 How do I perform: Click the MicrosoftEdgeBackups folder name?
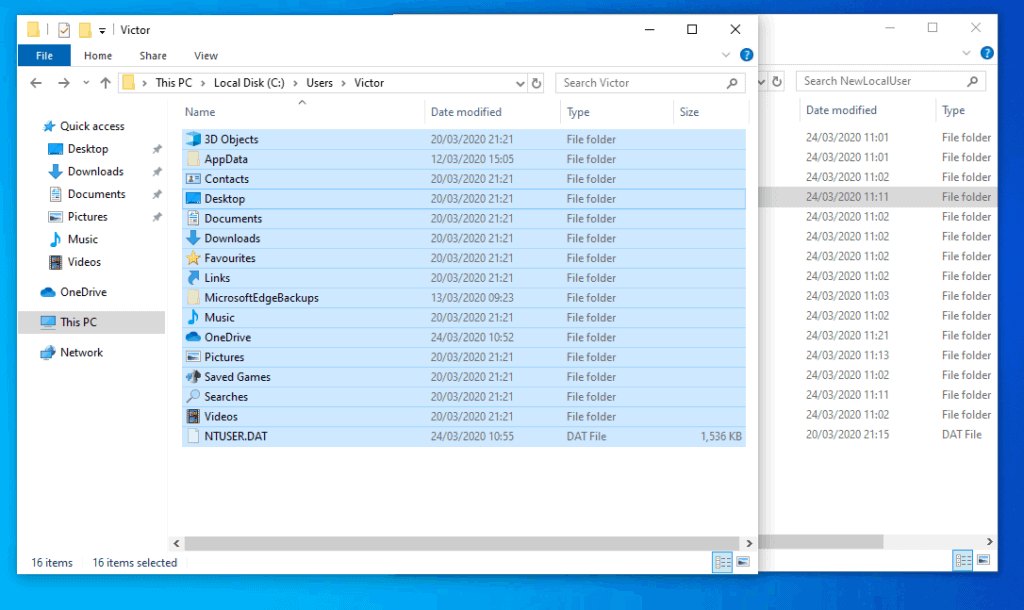(x=261, y=298)
